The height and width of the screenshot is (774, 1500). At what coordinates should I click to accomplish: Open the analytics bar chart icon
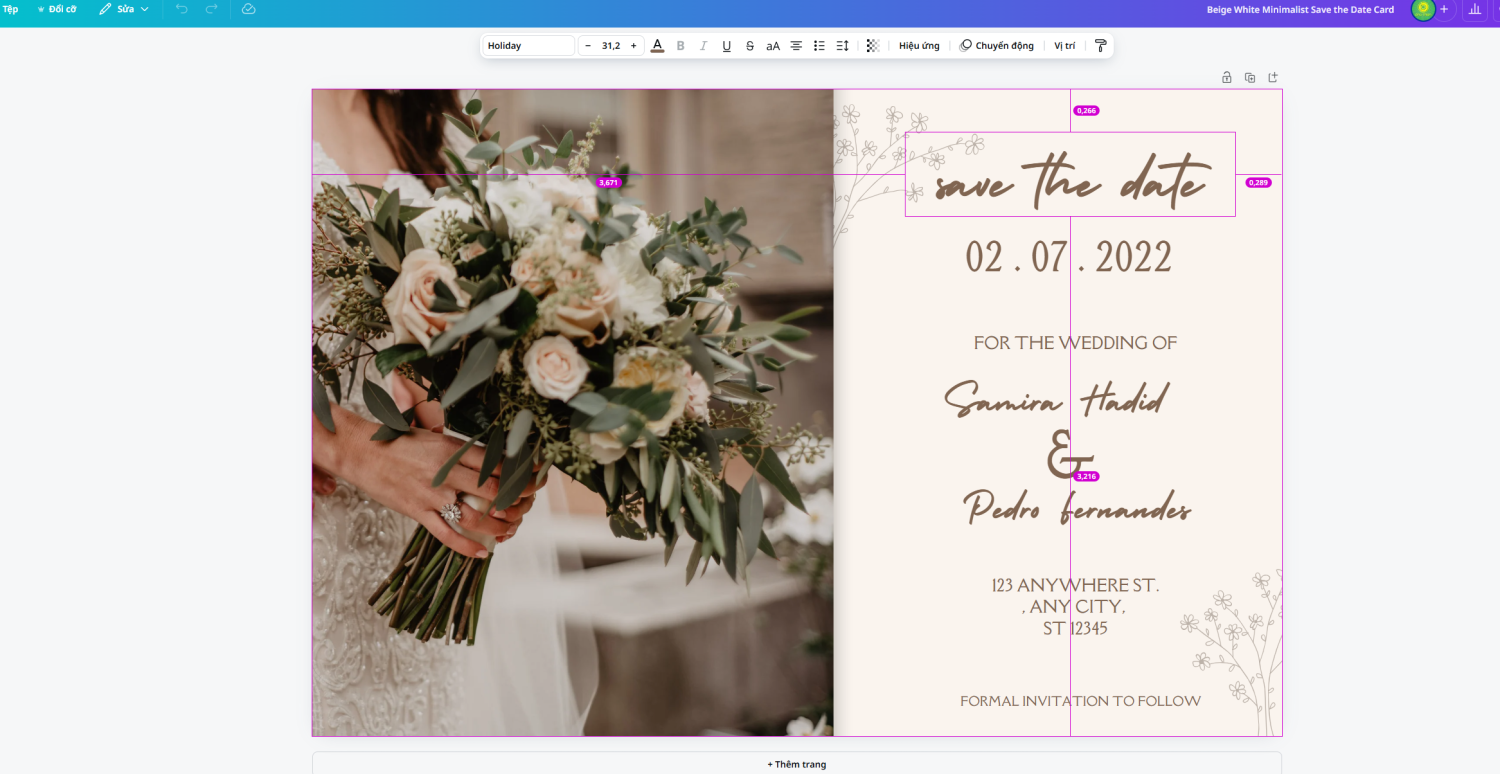pyautogui.click(x=1474, y=9)
